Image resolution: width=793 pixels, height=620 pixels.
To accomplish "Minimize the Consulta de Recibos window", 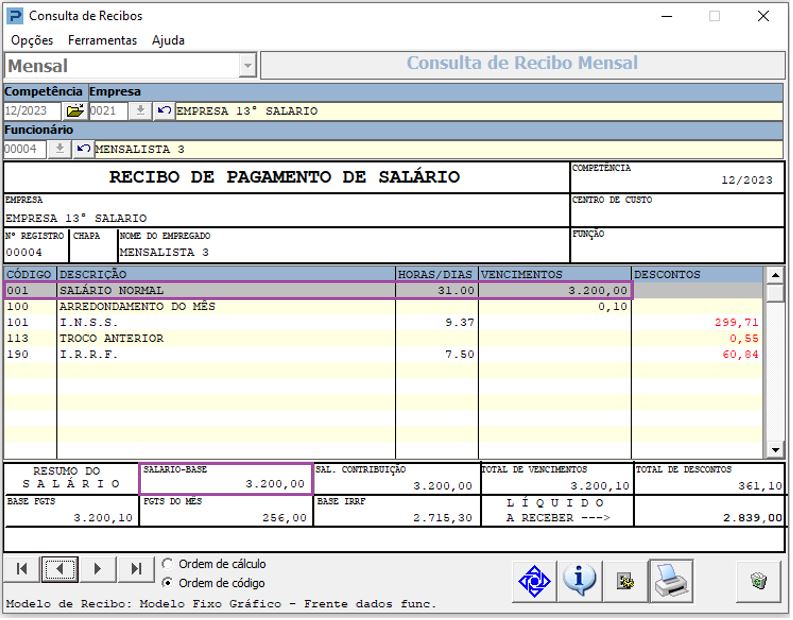I will [x=667, y=16].
